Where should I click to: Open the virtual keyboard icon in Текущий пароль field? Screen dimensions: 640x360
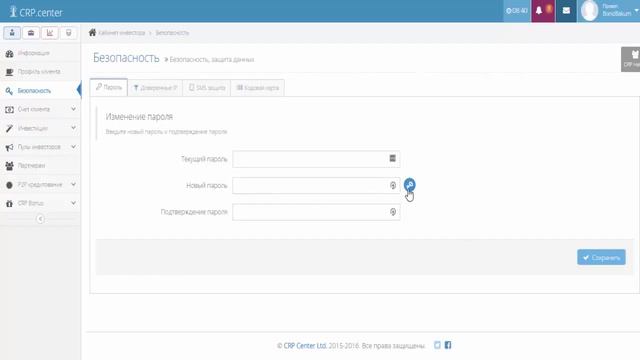(392, 158)
